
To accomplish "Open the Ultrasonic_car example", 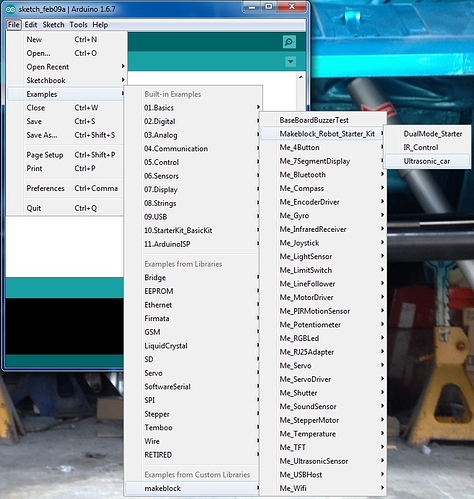I will coord(427,161).
